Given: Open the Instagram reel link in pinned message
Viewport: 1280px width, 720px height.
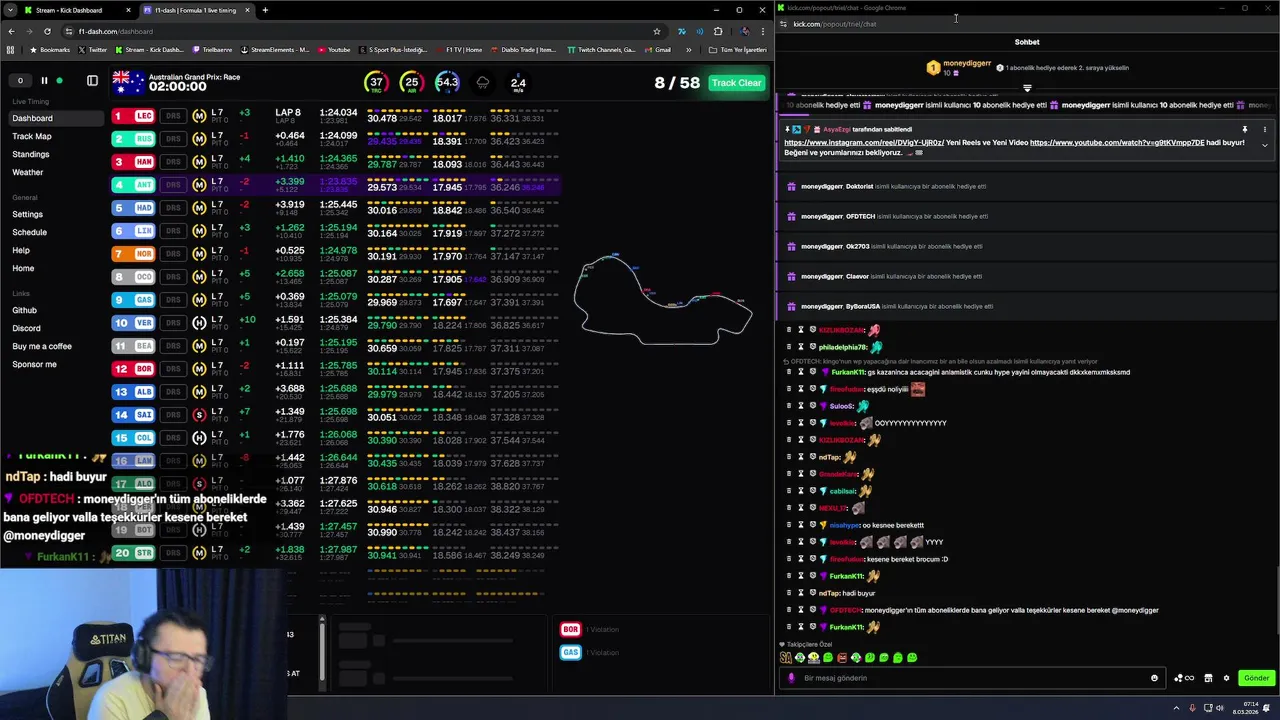Looking at the screenshot, I should (864, 143).
